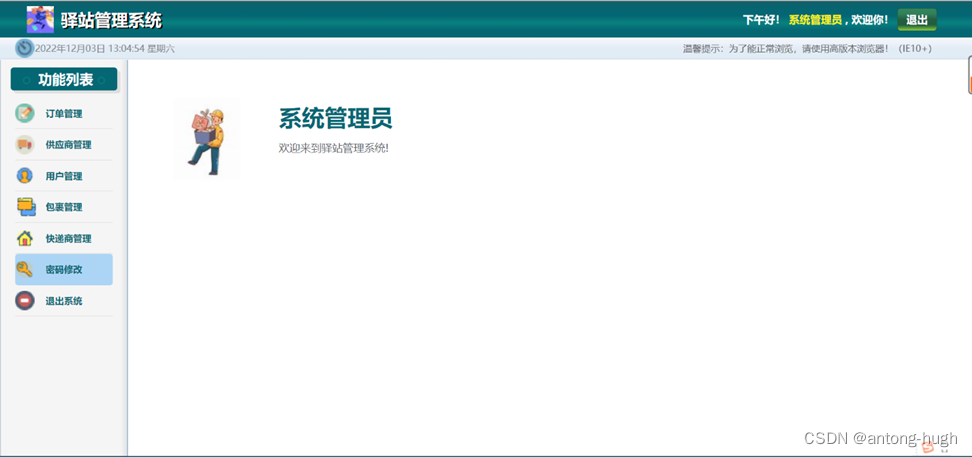
Task: Click the 功能列表 header
Action: pyautogui.click(x=64, y=79)
